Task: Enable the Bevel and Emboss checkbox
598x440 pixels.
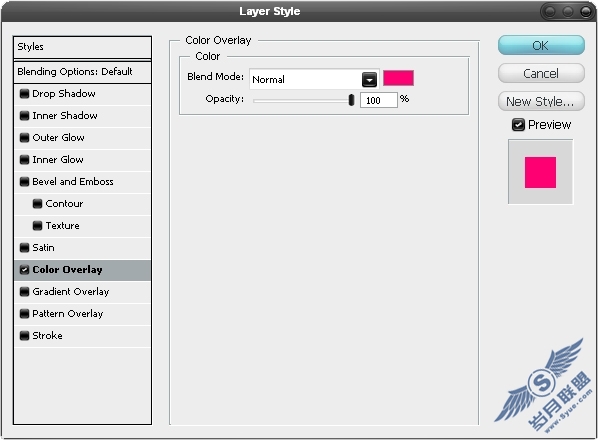Action: 24,182
